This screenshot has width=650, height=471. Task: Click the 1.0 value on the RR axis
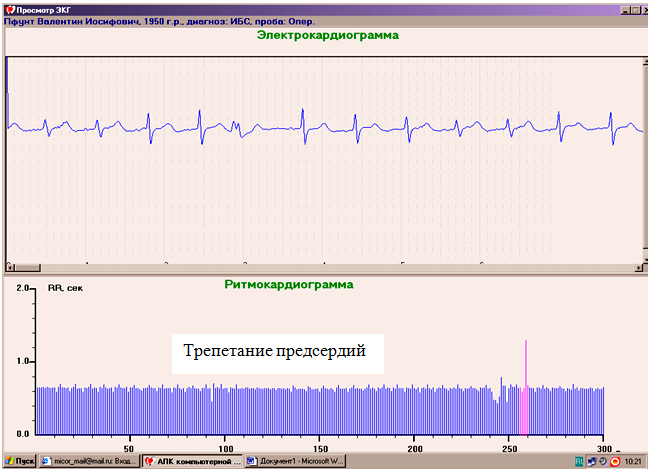[x=22, y=361]
